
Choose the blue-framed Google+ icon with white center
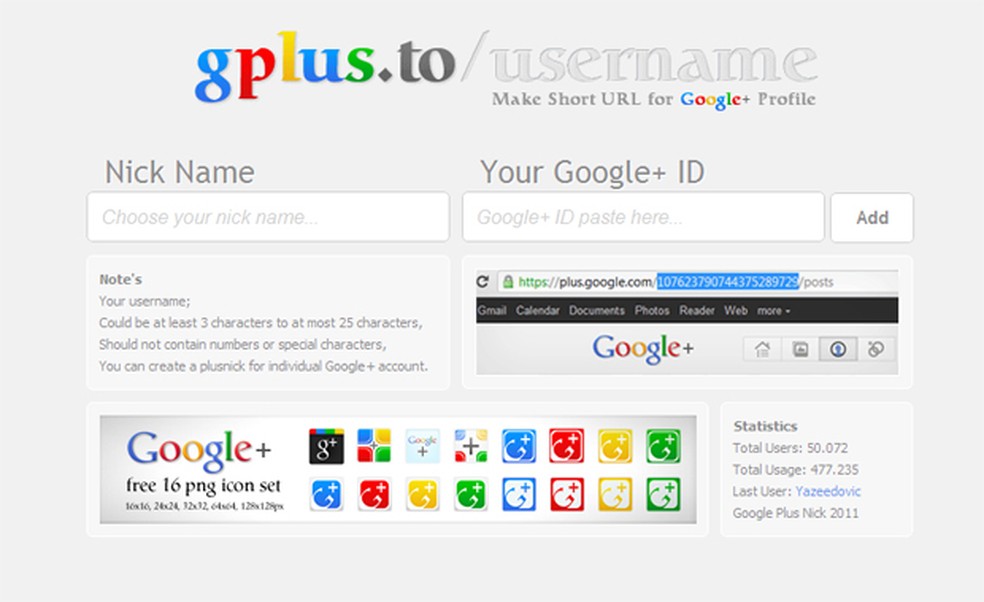pos(519,495)
